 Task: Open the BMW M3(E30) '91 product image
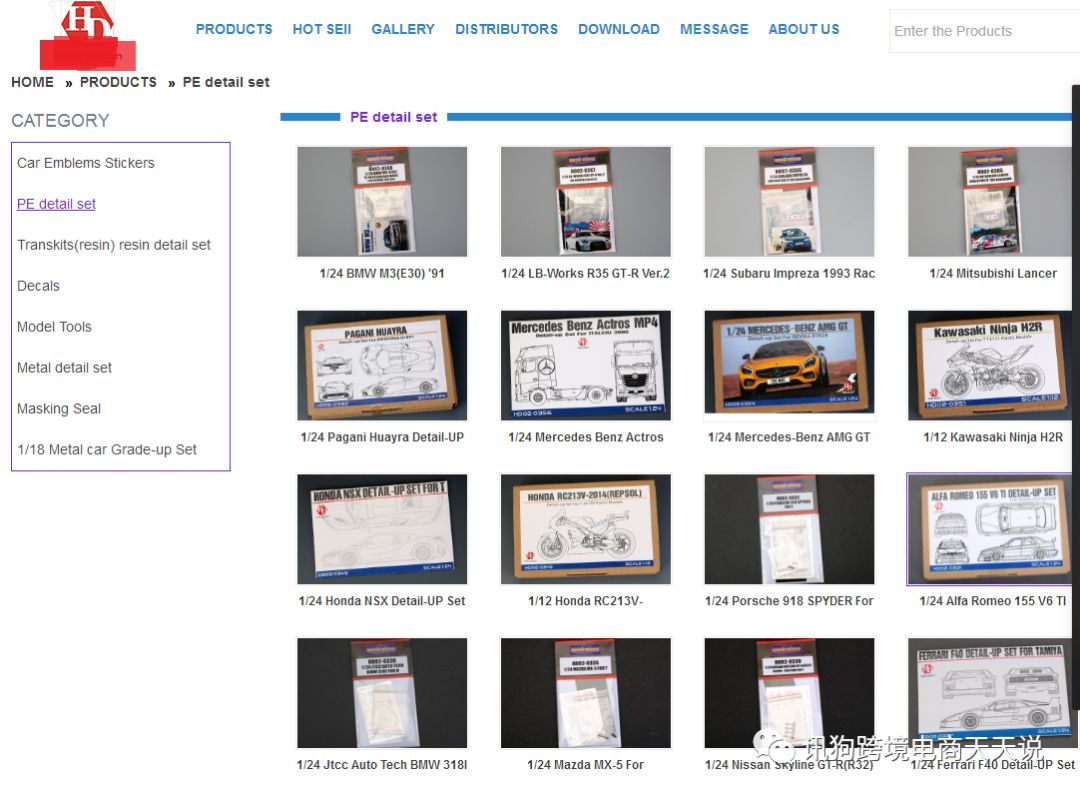[x=382, y=201]
